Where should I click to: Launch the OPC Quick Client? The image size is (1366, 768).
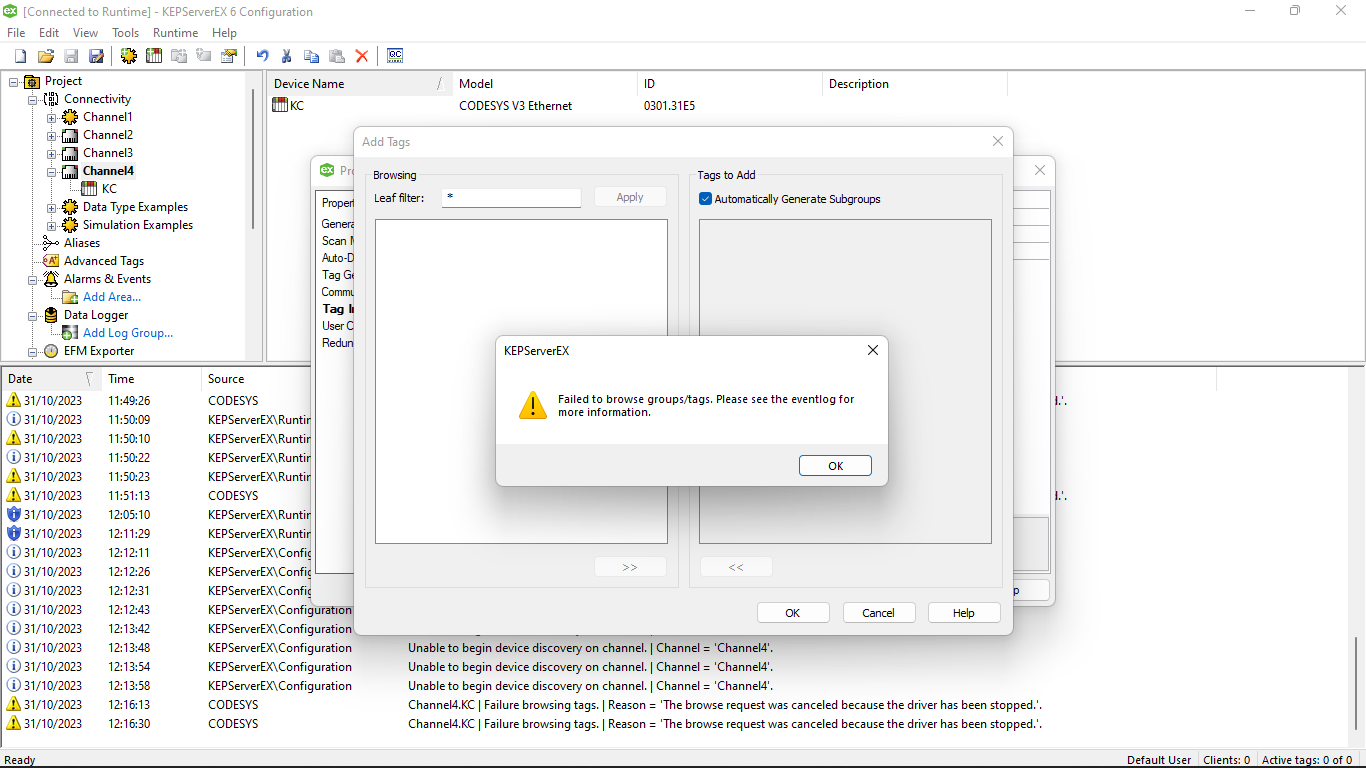[394, 56]
